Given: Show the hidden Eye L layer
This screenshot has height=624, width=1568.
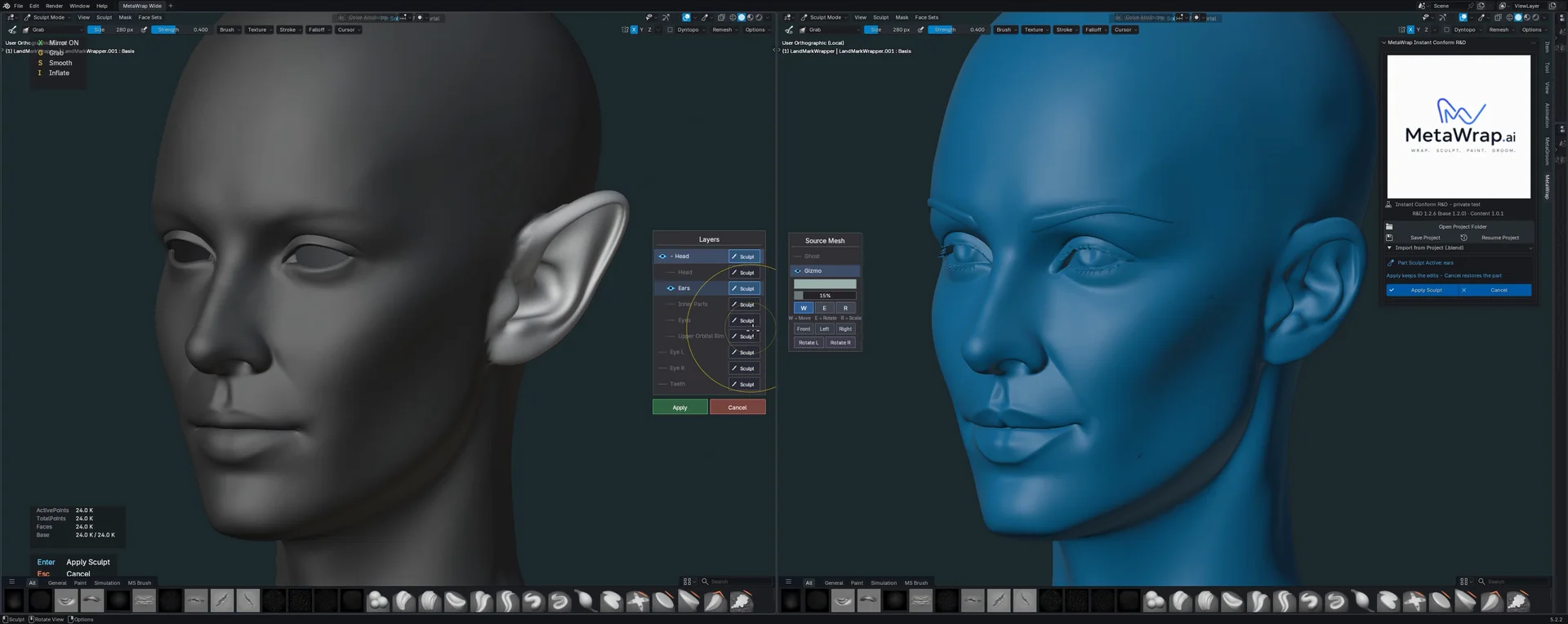Looking at the screenshot, I should tap(662, 352).
